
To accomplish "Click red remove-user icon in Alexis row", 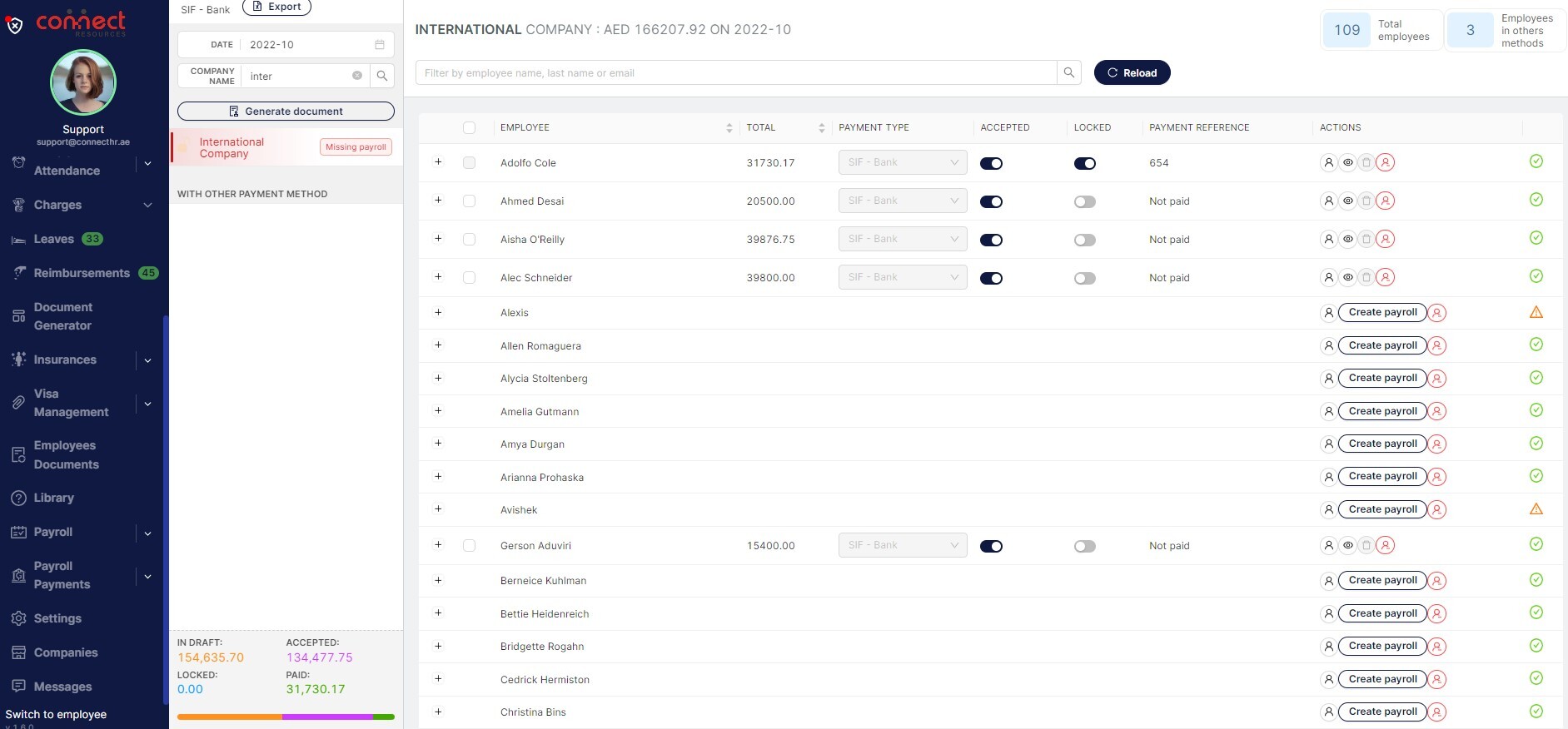I will coord(1437,314).
